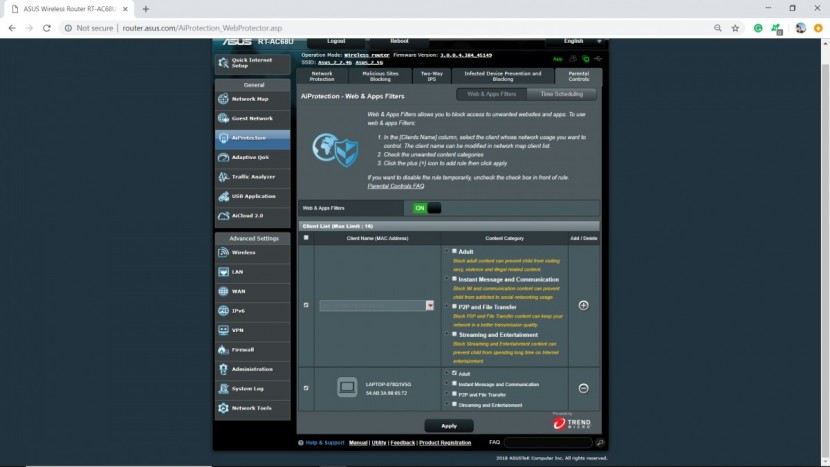The image size is (830, 467).
Task: Open the browser zoom magnifier icon
Action: (718, 28)
